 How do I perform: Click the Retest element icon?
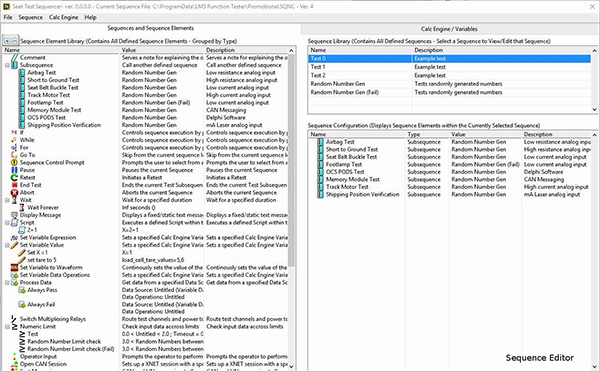pos(14,178)
